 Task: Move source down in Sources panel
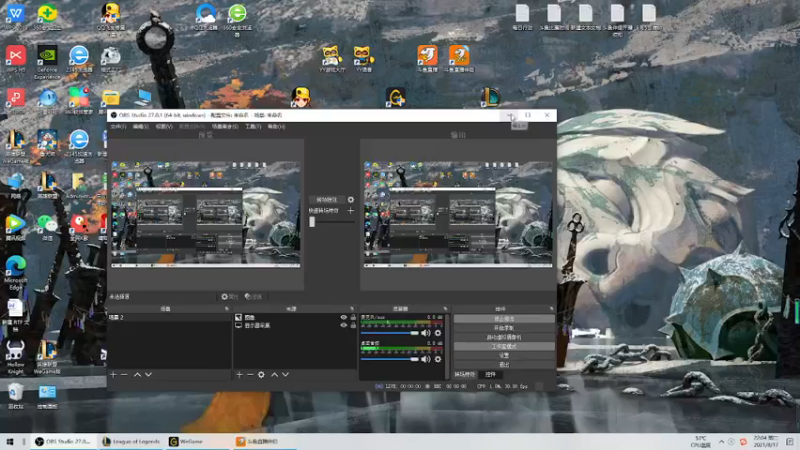(286, 374)
